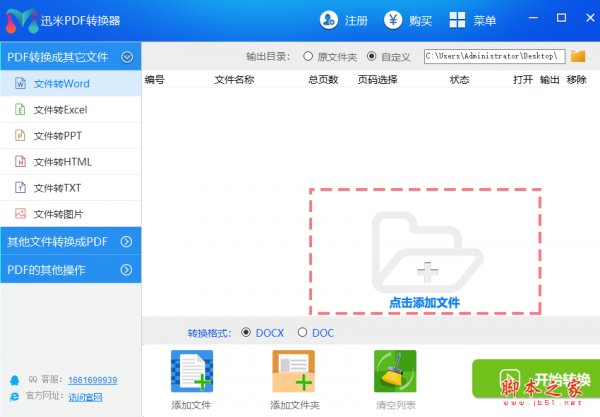Click the TXT file icon in sidebar
The width and height of the screenshot is (600, 417).
coord(20,187)
